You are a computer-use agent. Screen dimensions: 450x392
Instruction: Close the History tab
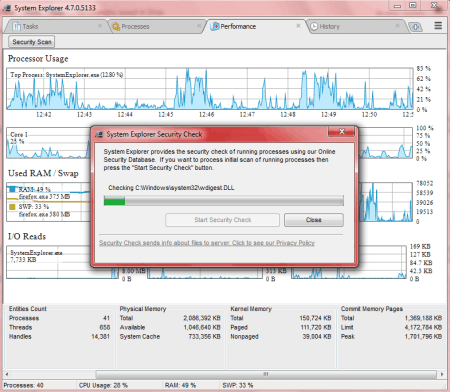click(x=397, y=26)
